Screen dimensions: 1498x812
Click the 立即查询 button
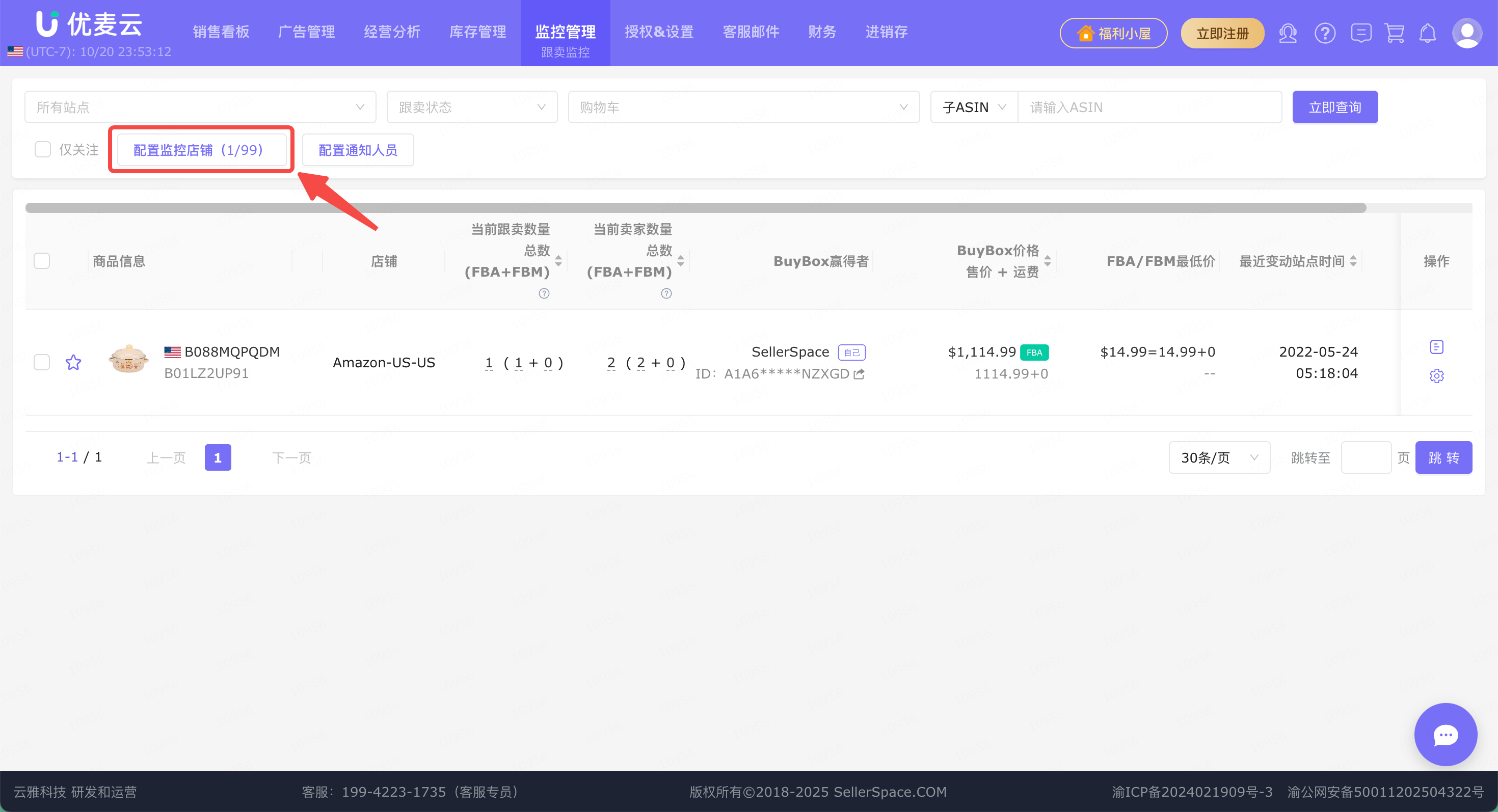click(1334, 107)
